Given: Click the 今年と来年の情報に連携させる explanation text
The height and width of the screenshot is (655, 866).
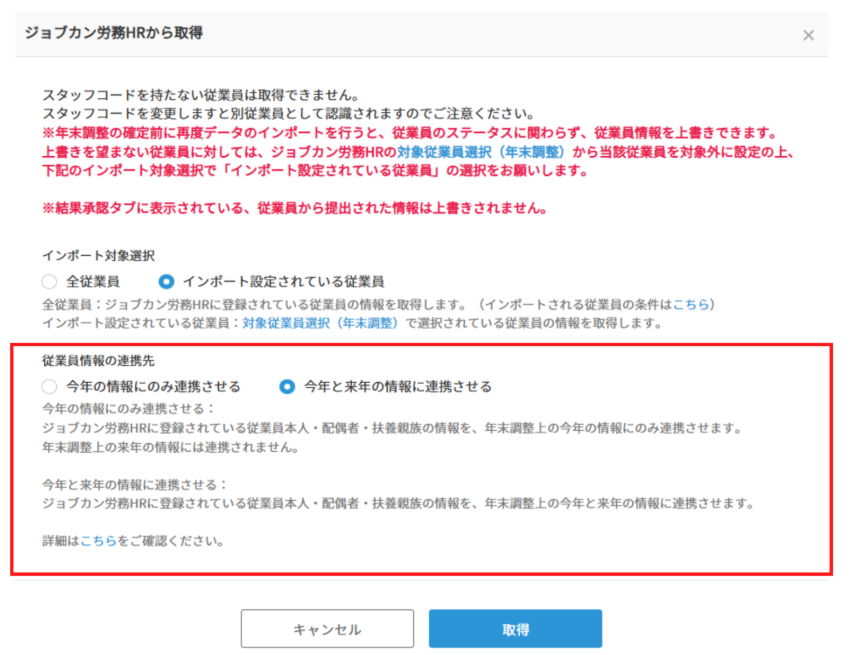Looking at the screenshot, I should tap(350, 501).
